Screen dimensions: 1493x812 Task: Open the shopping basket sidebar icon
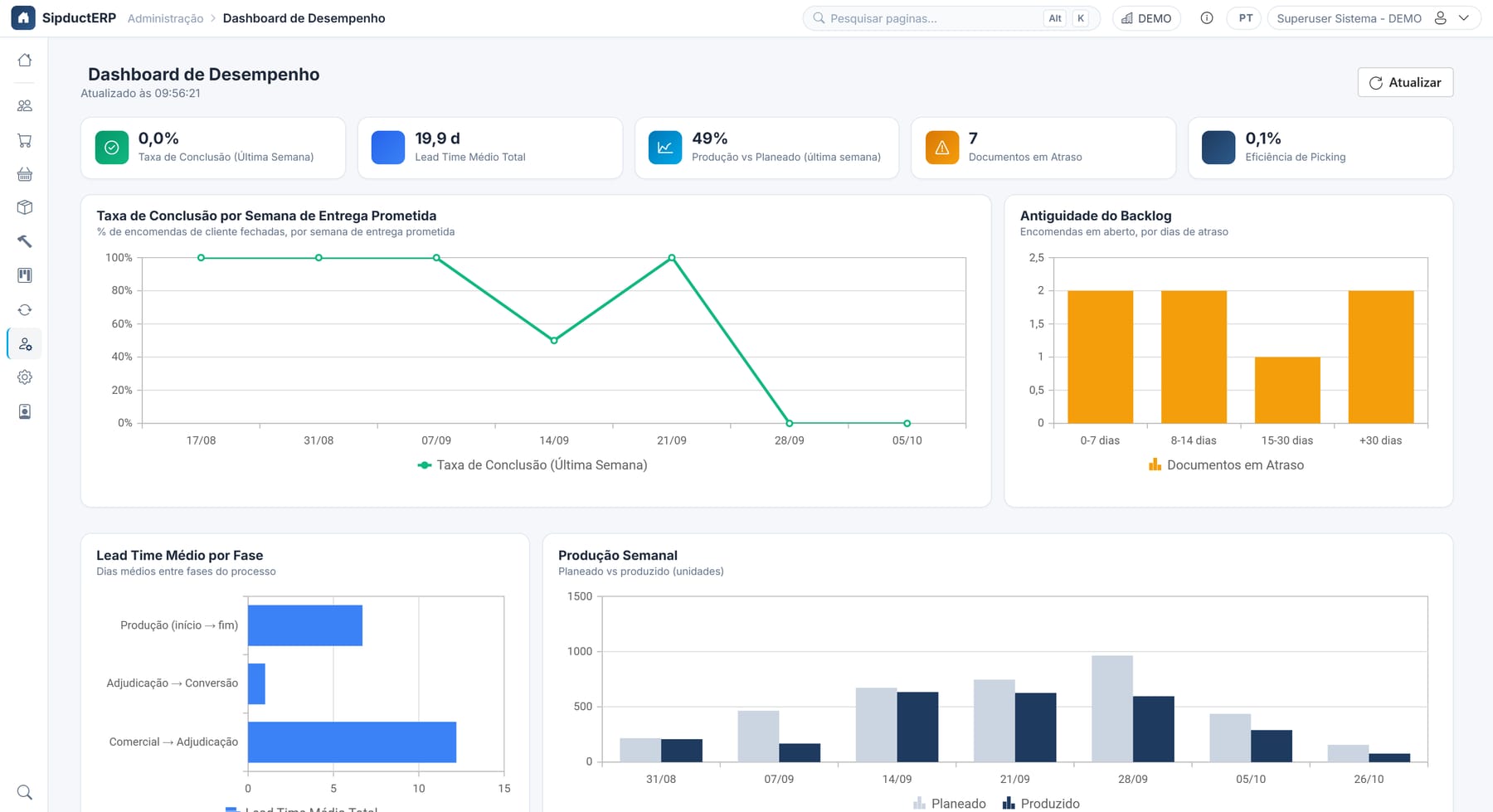click(25, 174)
